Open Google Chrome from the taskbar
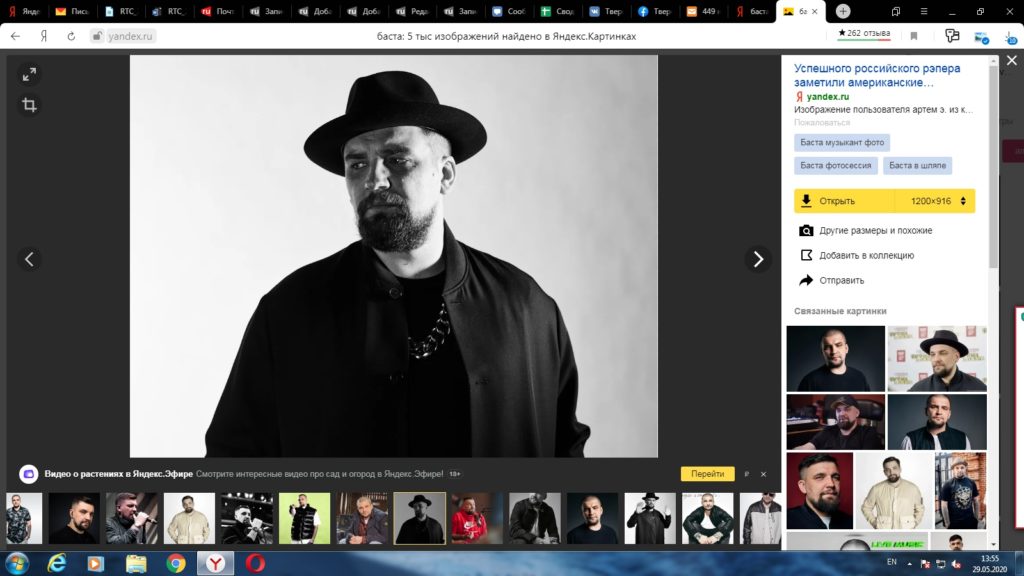 (175, 563)
